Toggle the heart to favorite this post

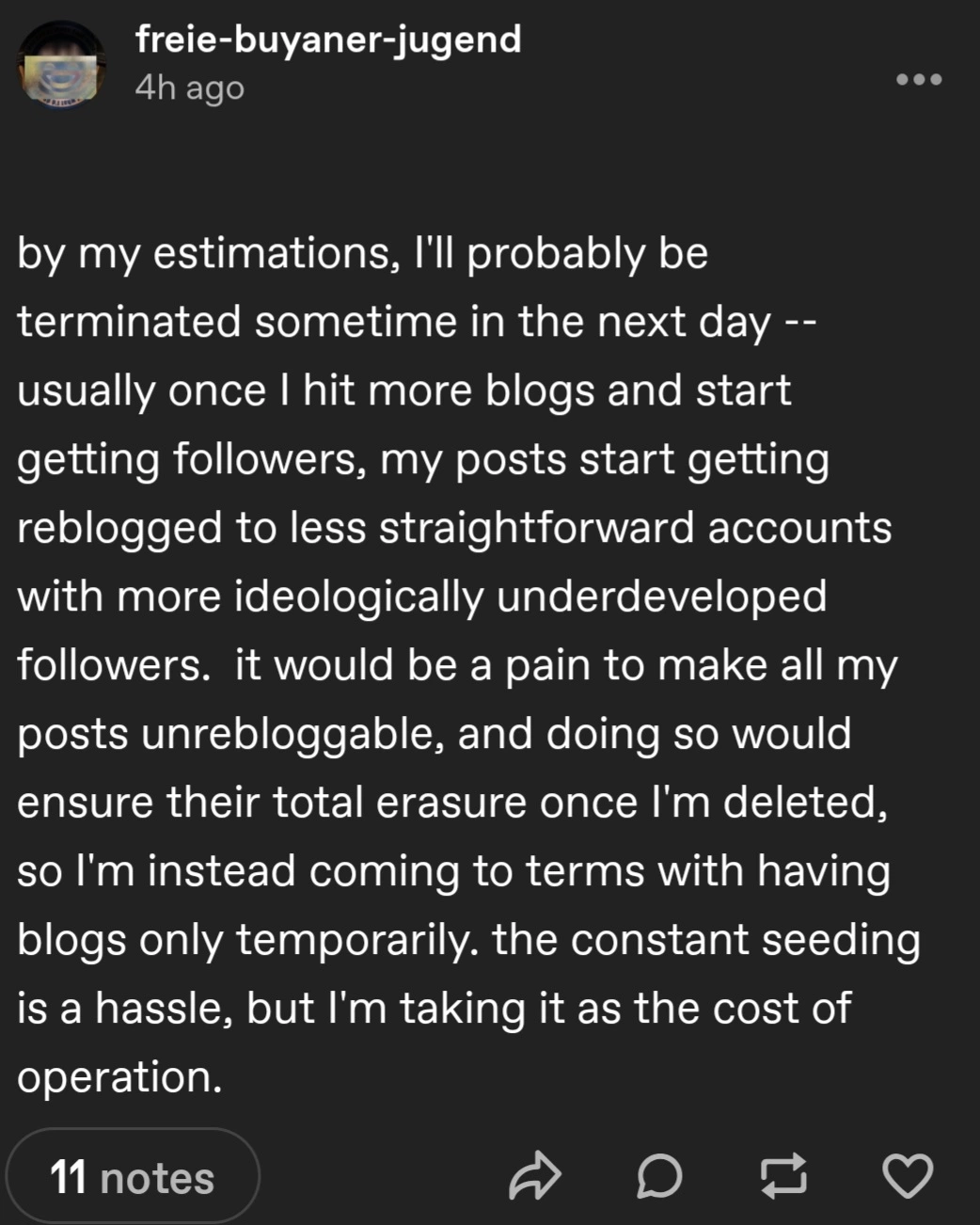[908, 1176]
